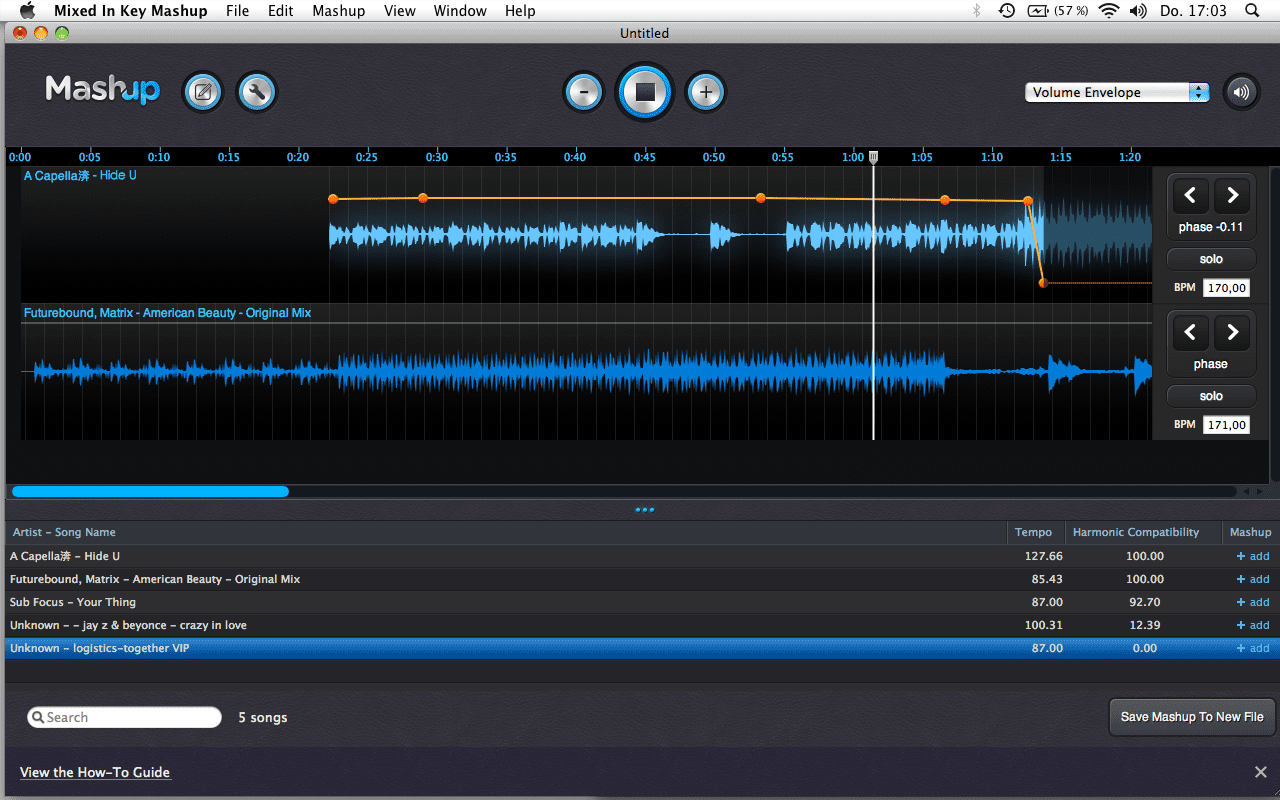Click the edit/compose icon beside Mashup logo
The width and height of the screenshot is (1280, 800).
[202, 93]
